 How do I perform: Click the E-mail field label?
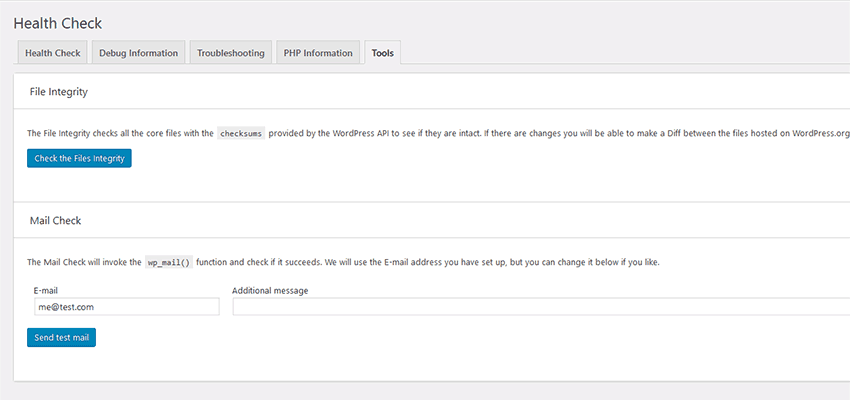[46, 290]
